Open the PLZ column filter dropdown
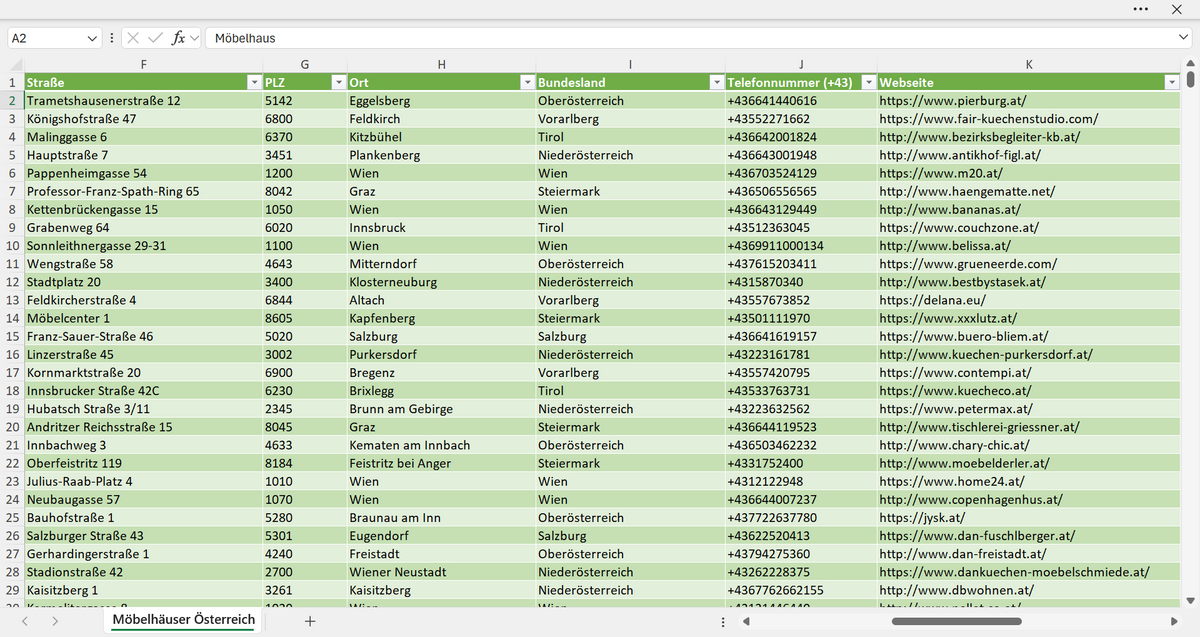The height and width of the screenshot is (637, 1200). [335, 82]
